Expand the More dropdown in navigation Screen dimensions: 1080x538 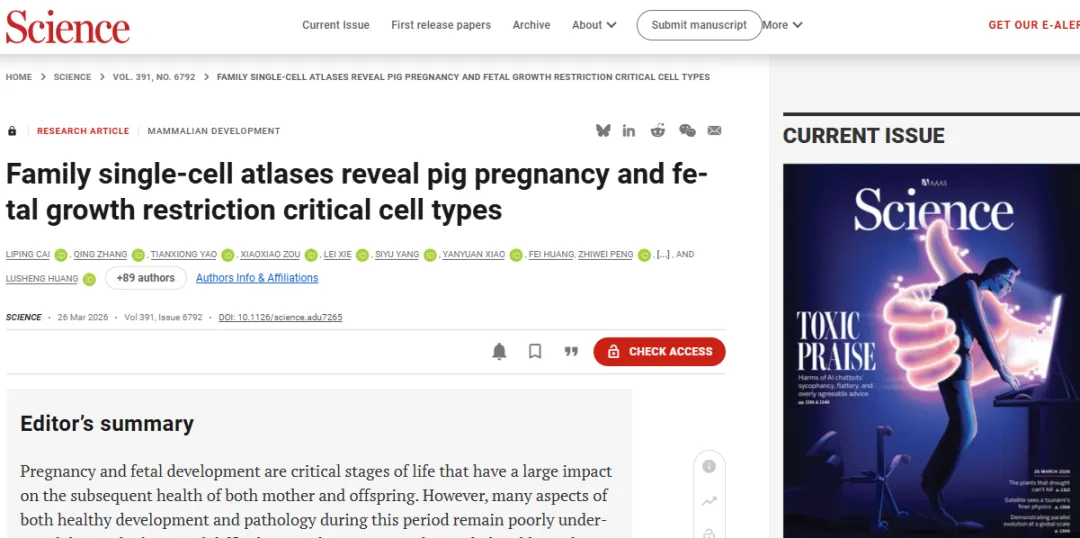782,25
